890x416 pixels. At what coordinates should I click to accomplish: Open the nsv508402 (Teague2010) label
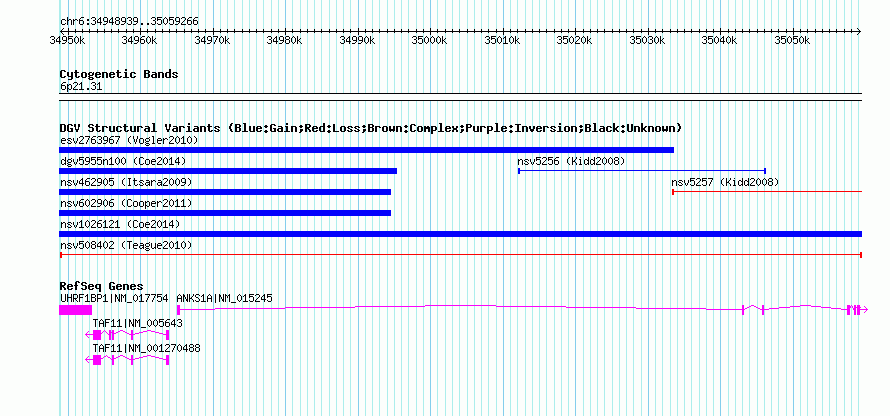[125, 245]
